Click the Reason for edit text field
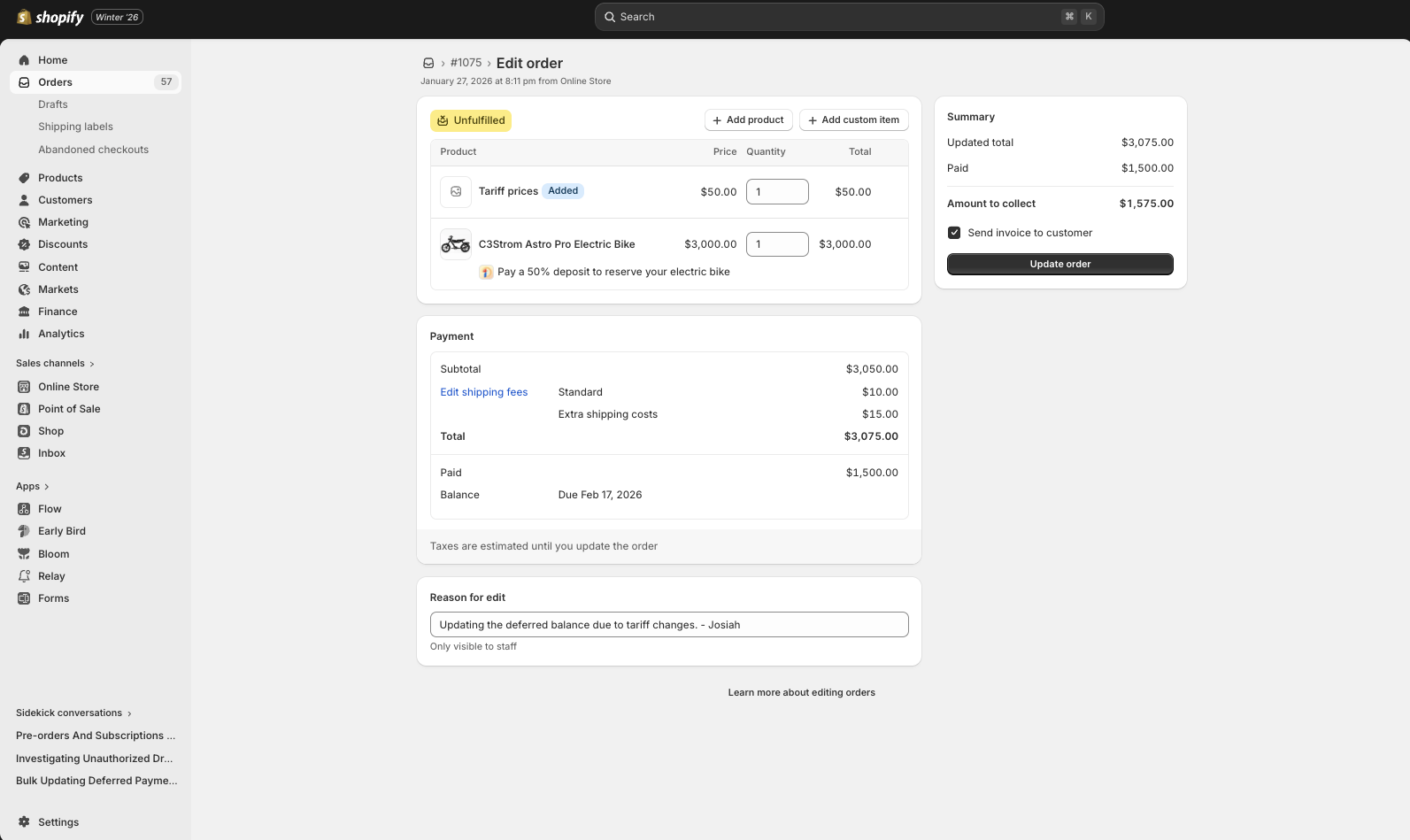1410x840 pixels. click(x=669, y=625)
